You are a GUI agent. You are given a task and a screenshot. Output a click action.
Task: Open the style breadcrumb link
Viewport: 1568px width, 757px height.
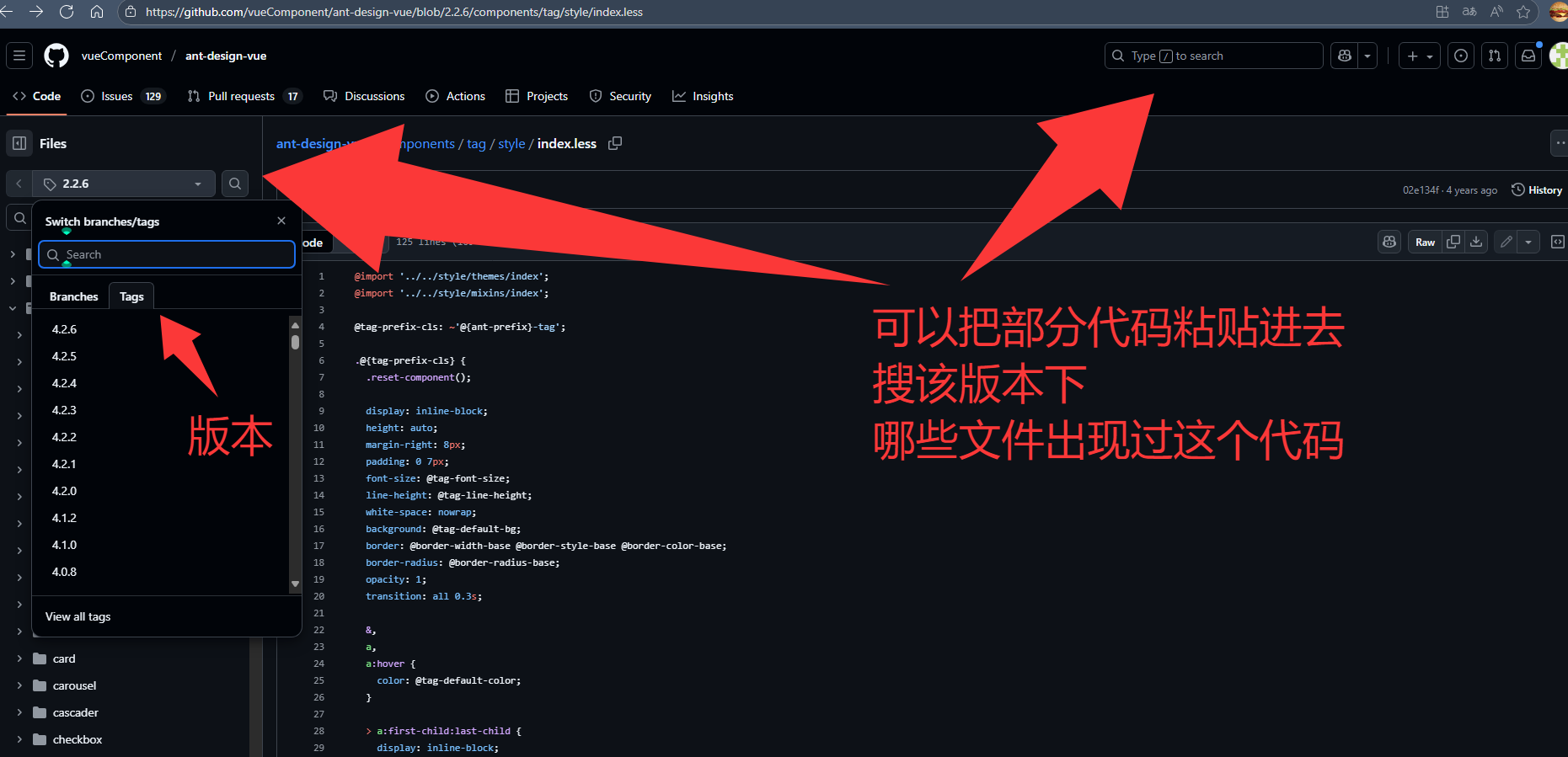511,144
